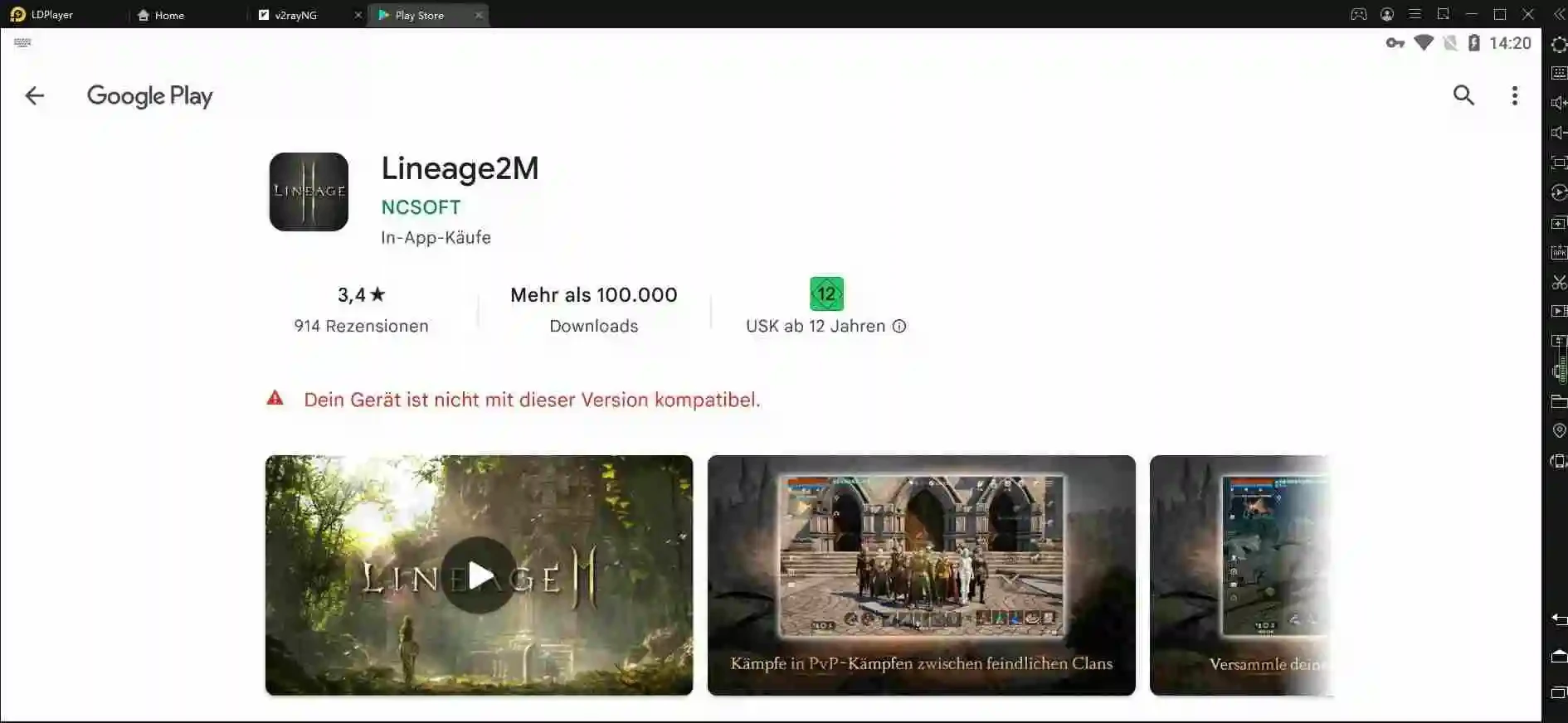Click the 3,4 star rating
Image resolution: width=1568 pixels, height=723 pixels.
coord(361,294)
